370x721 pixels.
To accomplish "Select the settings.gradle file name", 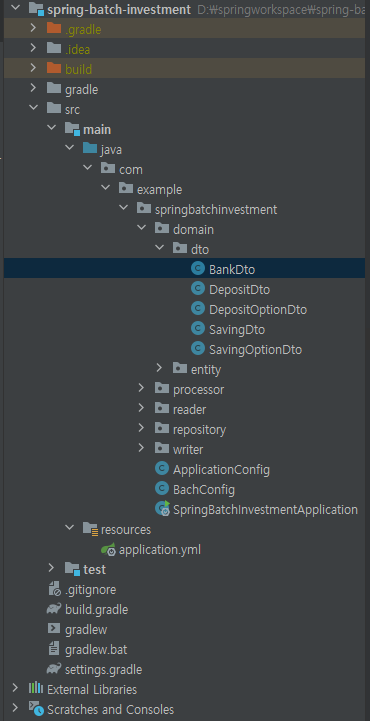I will [x=103, y=670].
